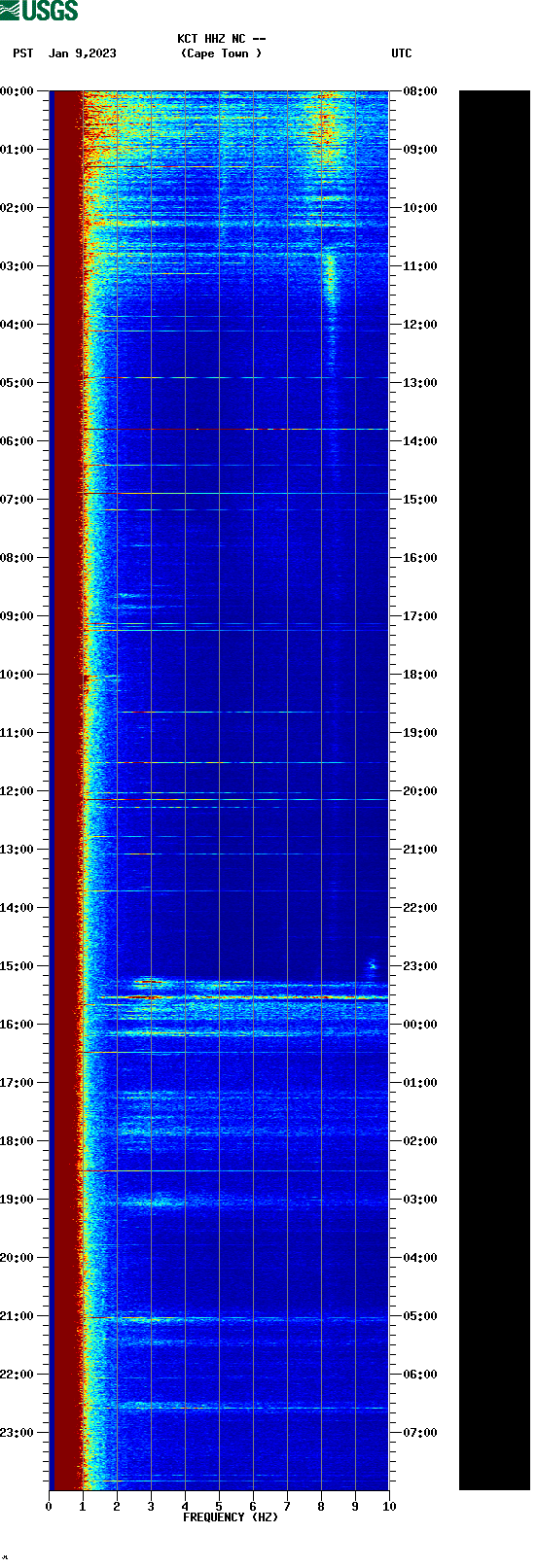Click the 23:00 UTC time label
Viewport: 537px width, 1568px height.
pyautogui.click(x=420, y=966)
